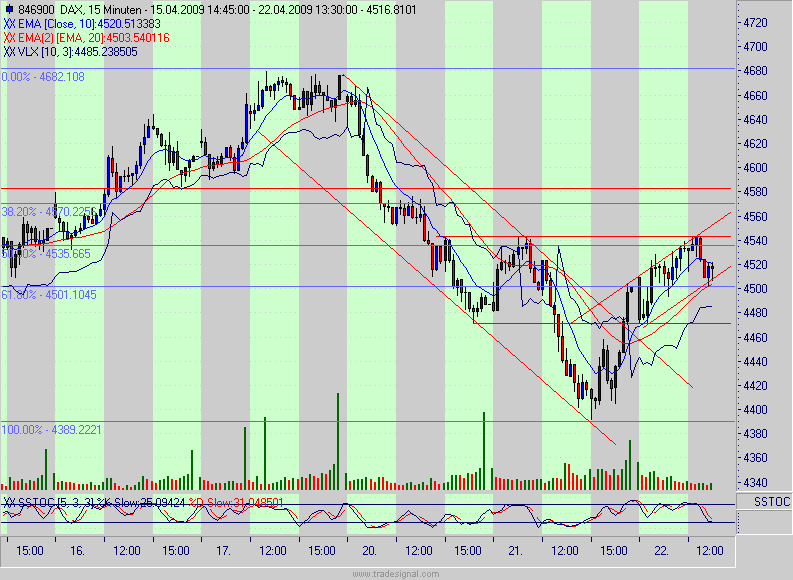Click the small square icon before 846900
793x580 pixels.
pos(9,9)
